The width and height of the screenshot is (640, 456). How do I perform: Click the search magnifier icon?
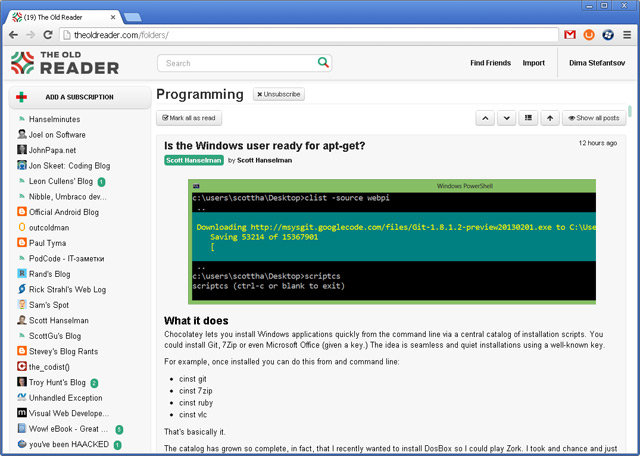323,63
